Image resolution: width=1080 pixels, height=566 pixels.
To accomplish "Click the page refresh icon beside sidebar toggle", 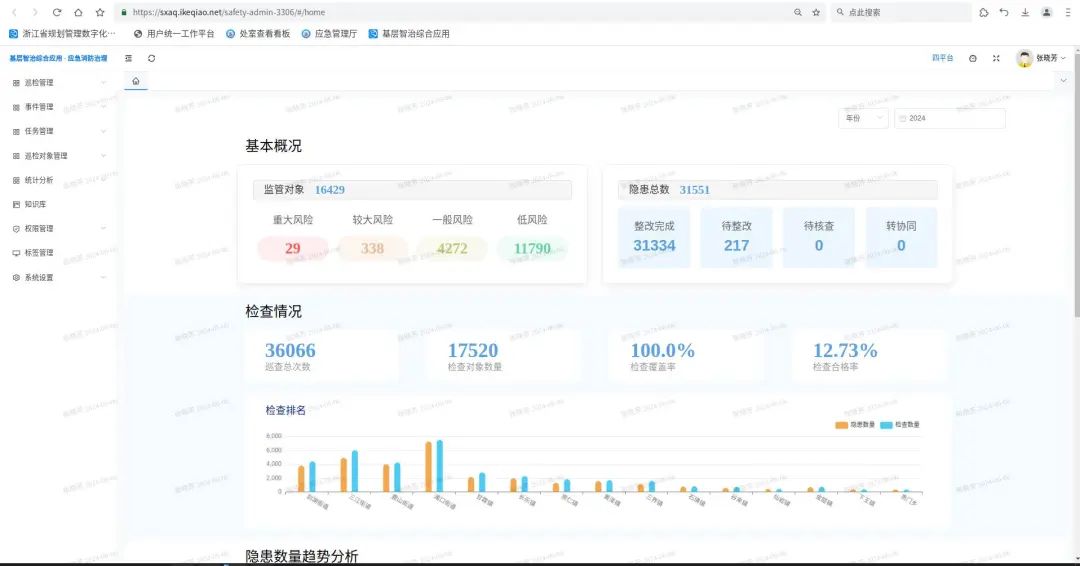I will 151,58.
